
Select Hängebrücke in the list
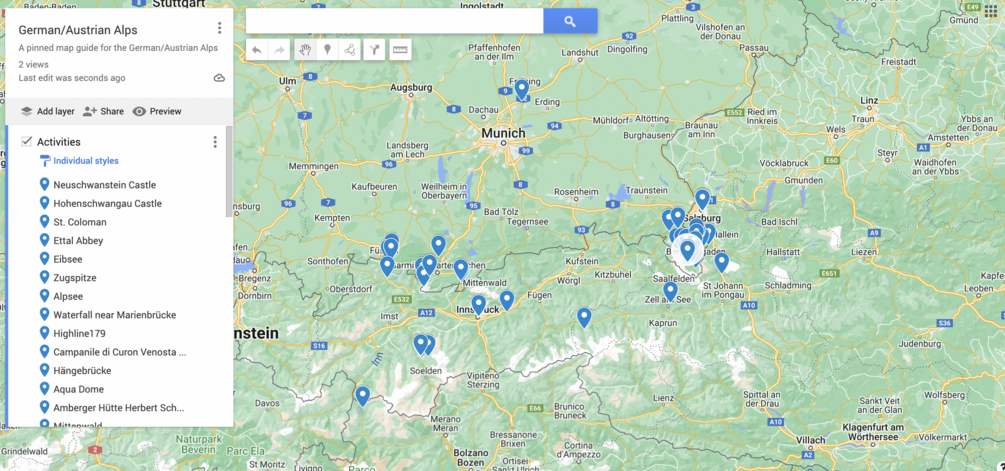[82, 370]
